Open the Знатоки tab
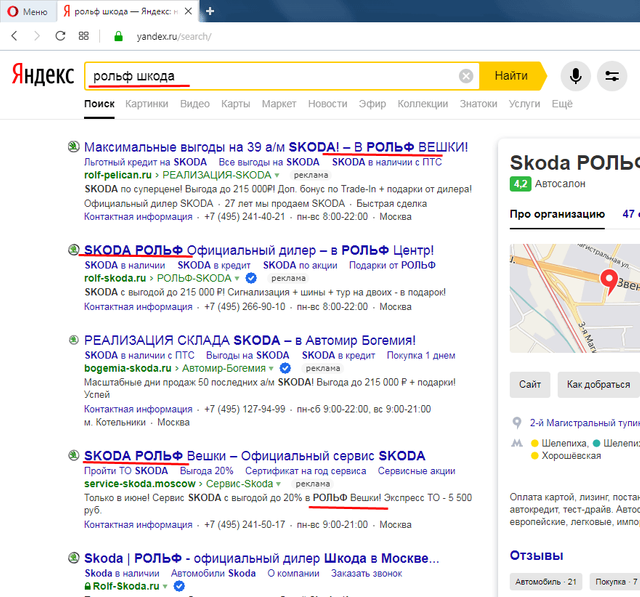 coord(478,104)
